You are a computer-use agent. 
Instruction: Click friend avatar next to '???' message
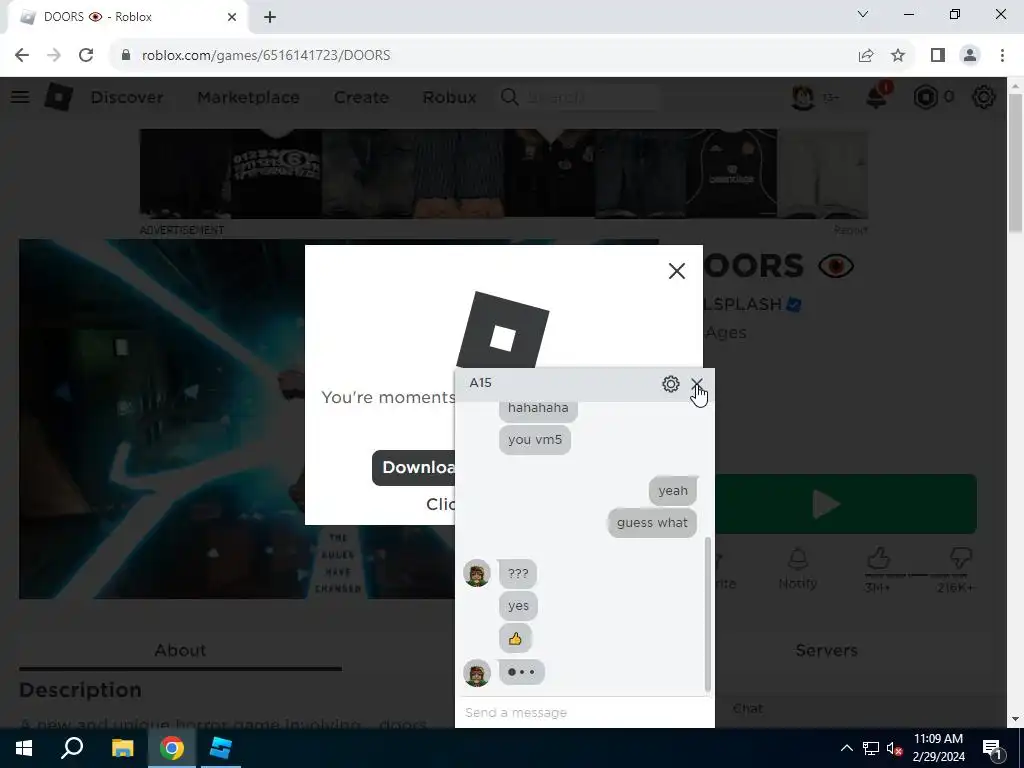point(477,573)
